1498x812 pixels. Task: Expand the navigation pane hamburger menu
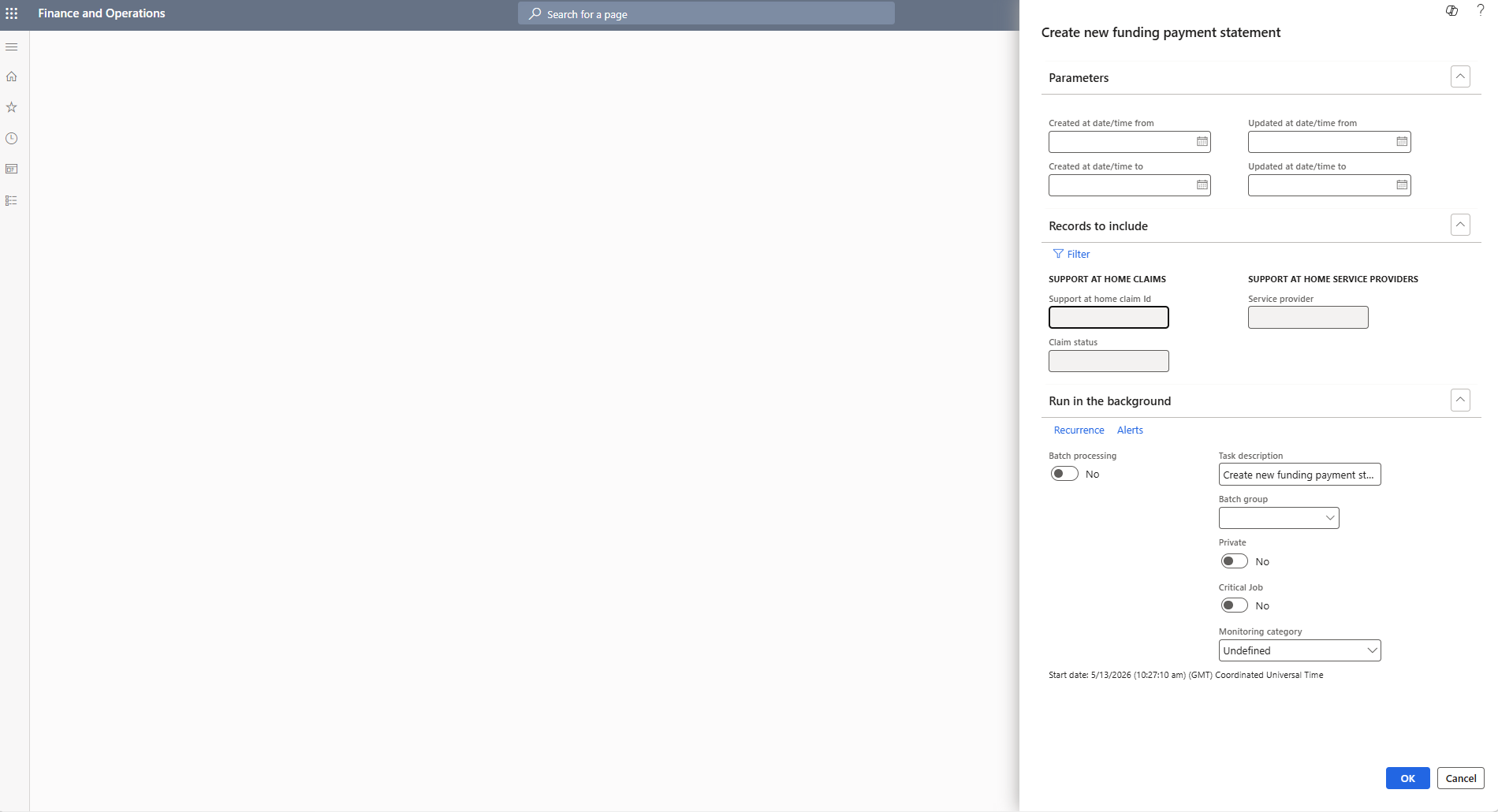click(x=11, y=47)
